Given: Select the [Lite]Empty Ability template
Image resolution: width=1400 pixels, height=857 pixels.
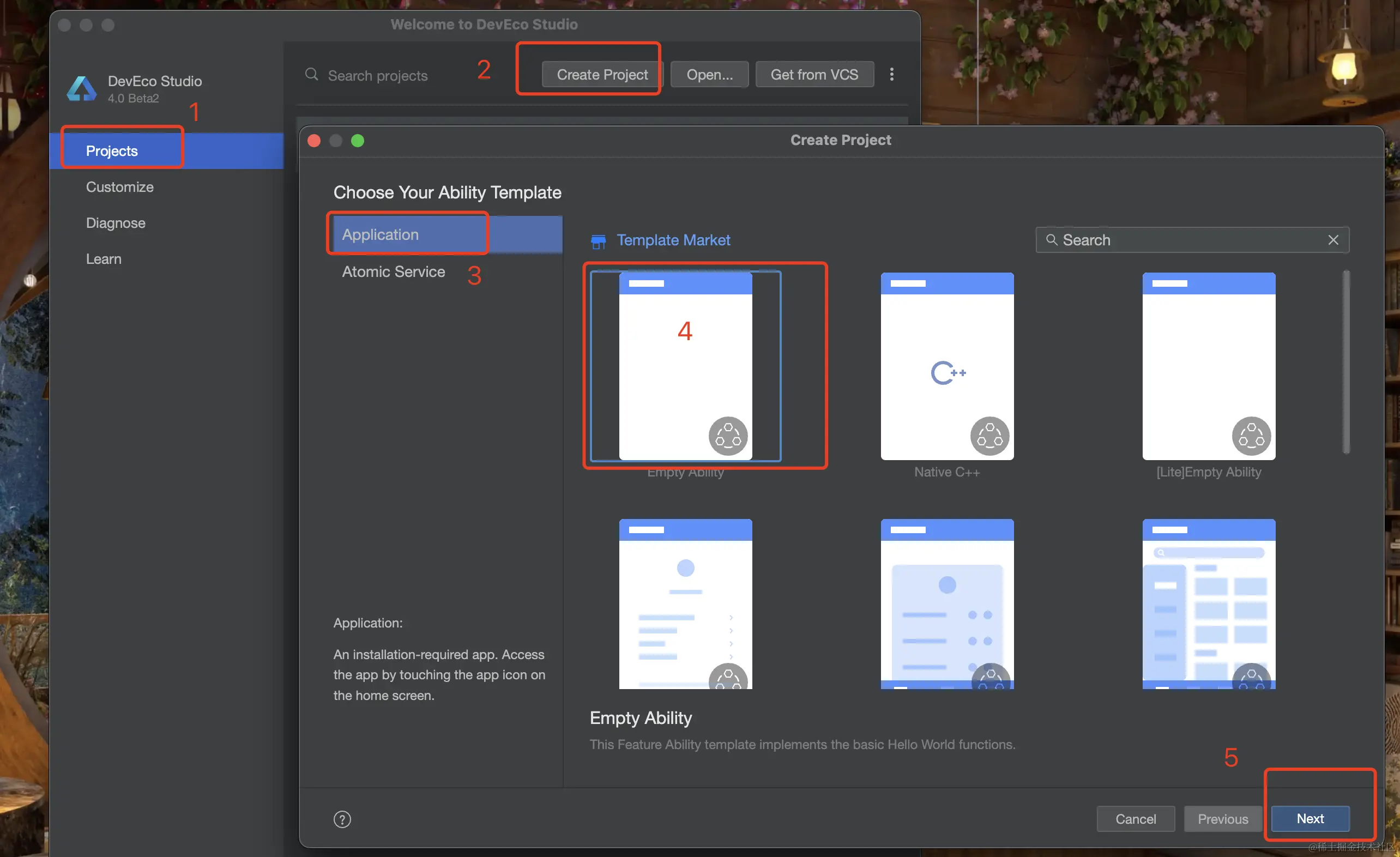Looking at the screenshot, I should tap(1209, 366).
